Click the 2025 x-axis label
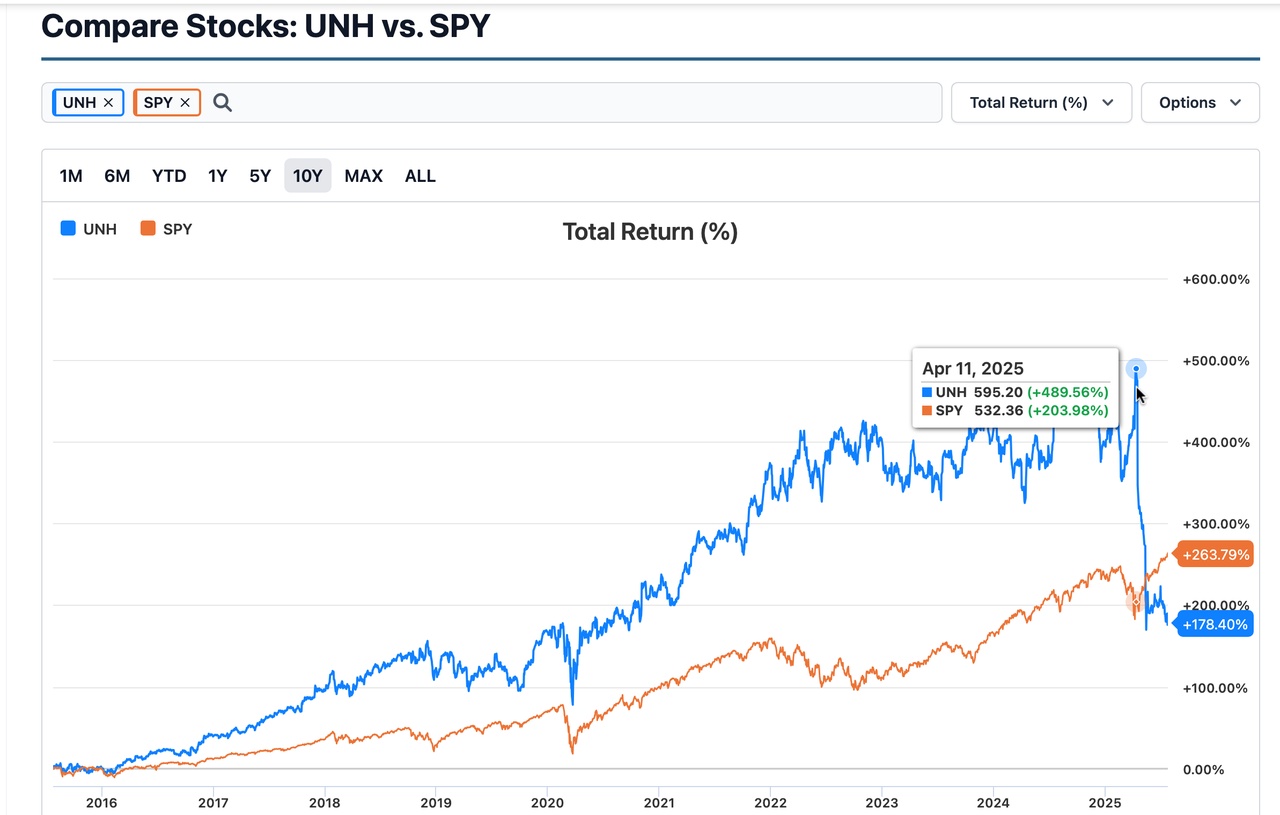 click(1104, 802)
